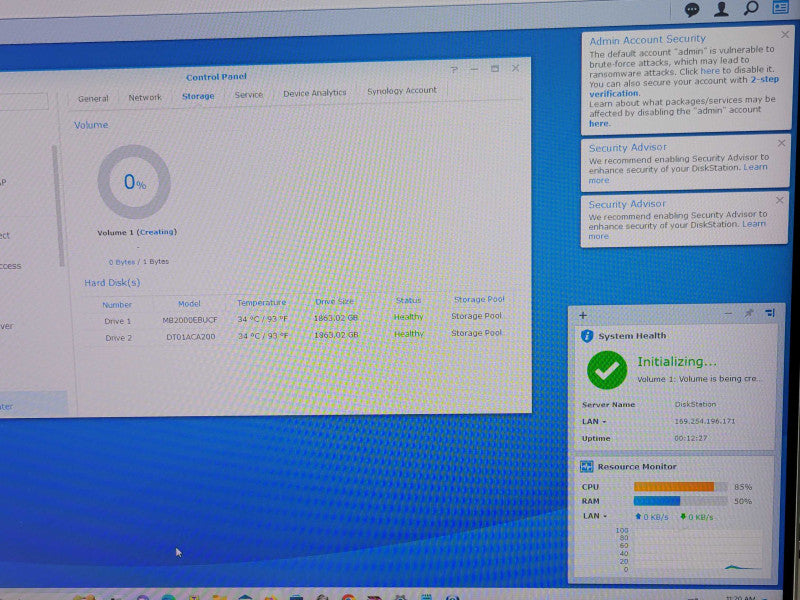Open Control Panel help question mark
Viewport: 800px width, 600px height.
tap(454, 70)
